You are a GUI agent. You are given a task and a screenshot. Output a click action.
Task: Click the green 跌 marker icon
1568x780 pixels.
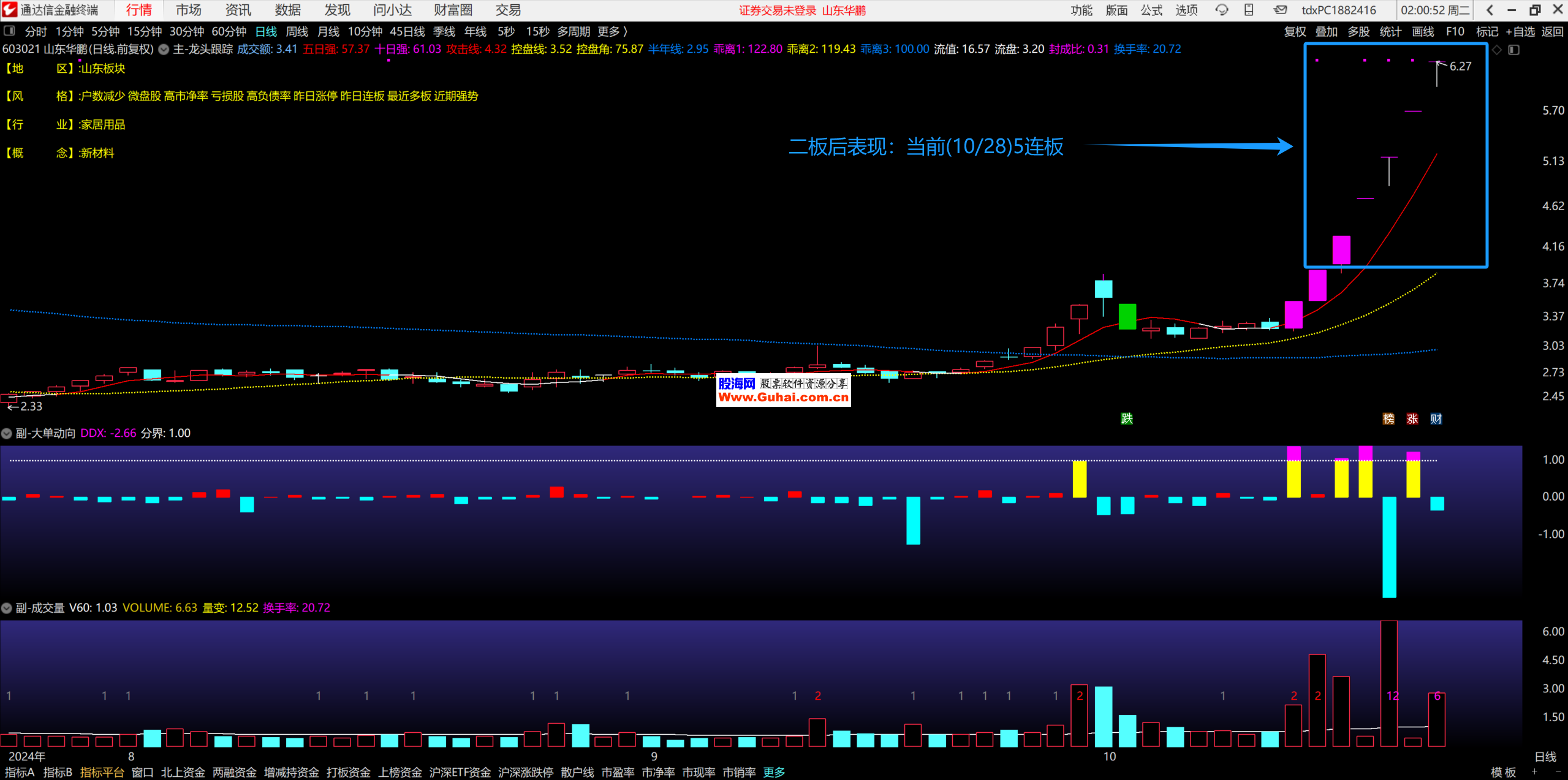1127,418
